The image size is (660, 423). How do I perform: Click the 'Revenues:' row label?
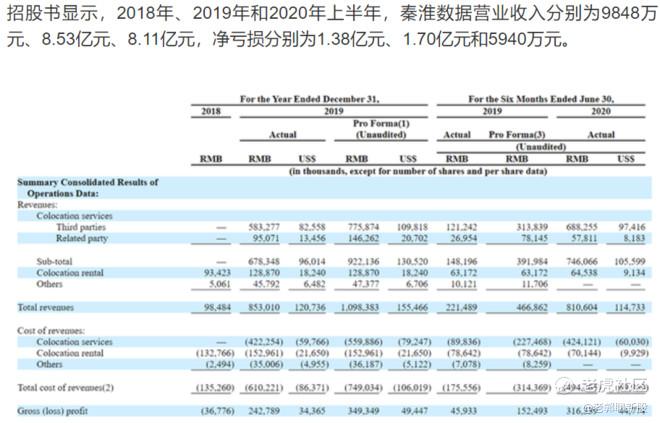37,205
